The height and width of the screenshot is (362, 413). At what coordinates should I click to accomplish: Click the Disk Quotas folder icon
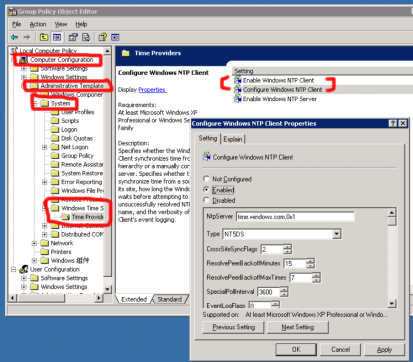[55, 138]
